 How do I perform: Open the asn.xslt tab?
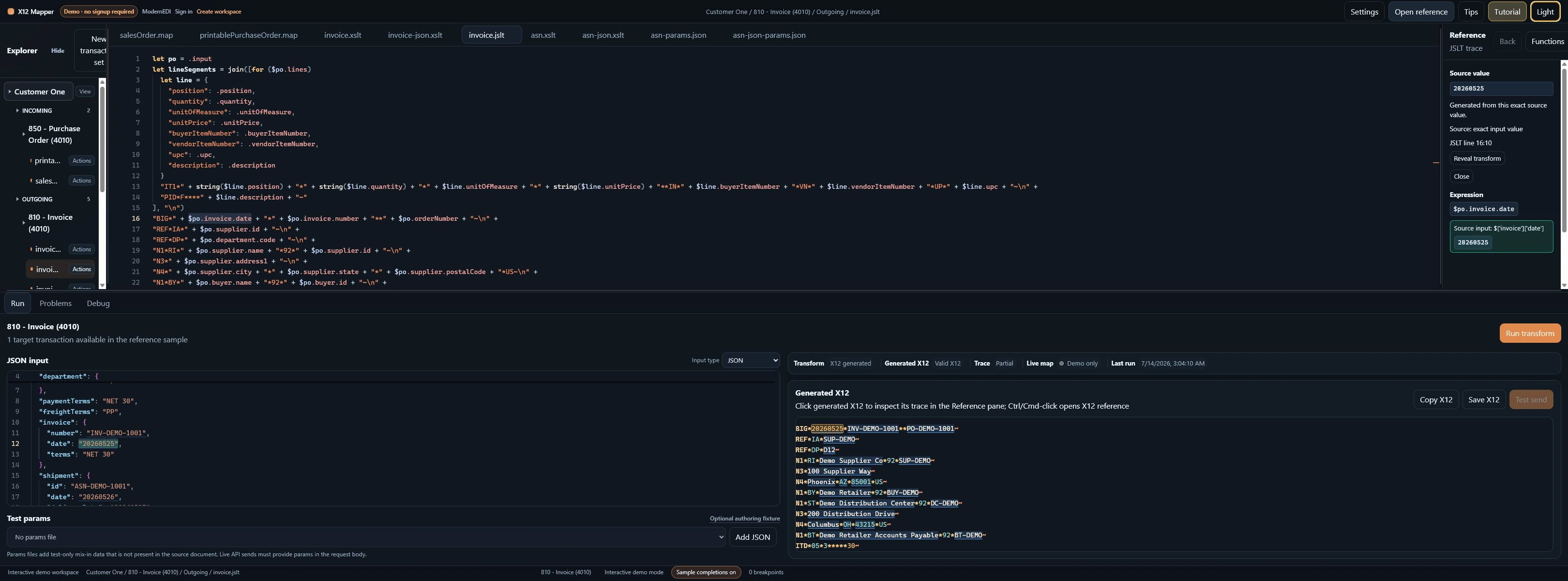point(543,35)
